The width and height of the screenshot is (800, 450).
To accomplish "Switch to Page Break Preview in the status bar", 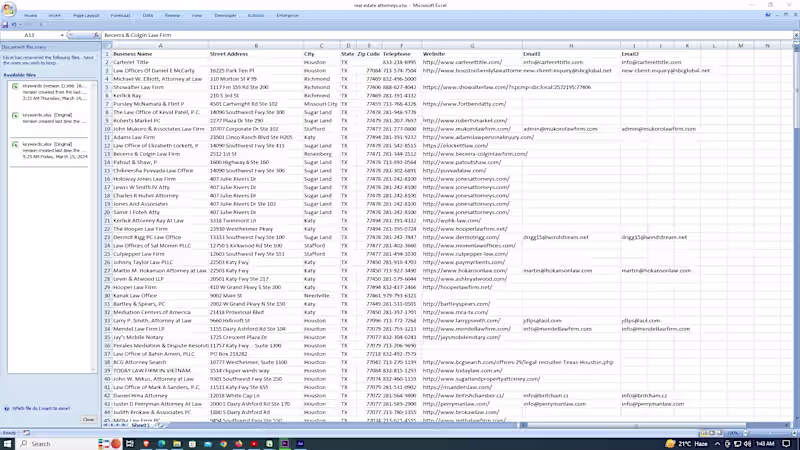I will pyautogui.click(x=720, y=433).
